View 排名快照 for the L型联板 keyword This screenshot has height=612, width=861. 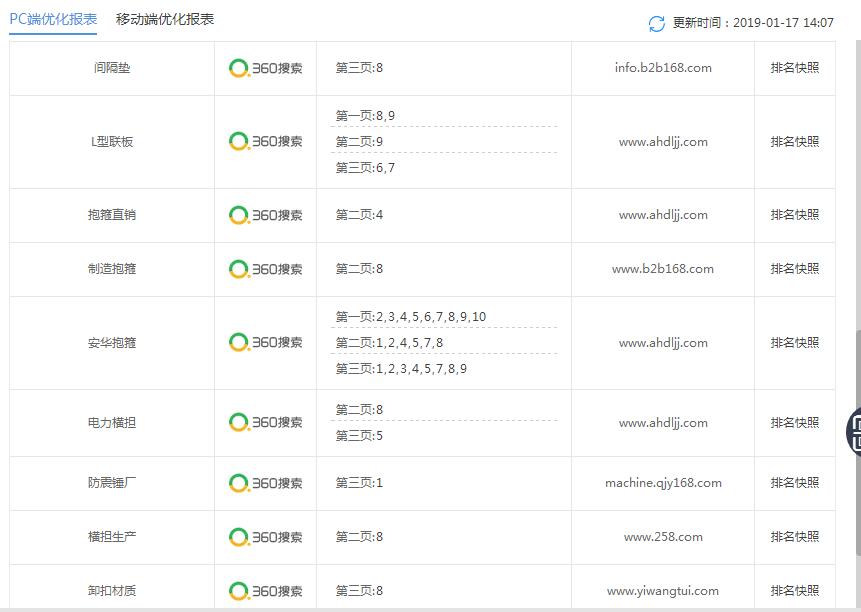[x=794, y=142]
